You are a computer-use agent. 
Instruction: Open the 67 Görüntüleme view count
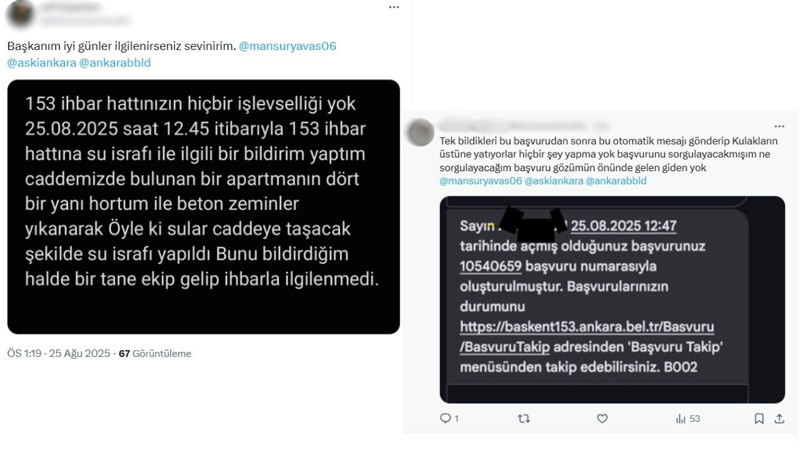click(155, 354)
